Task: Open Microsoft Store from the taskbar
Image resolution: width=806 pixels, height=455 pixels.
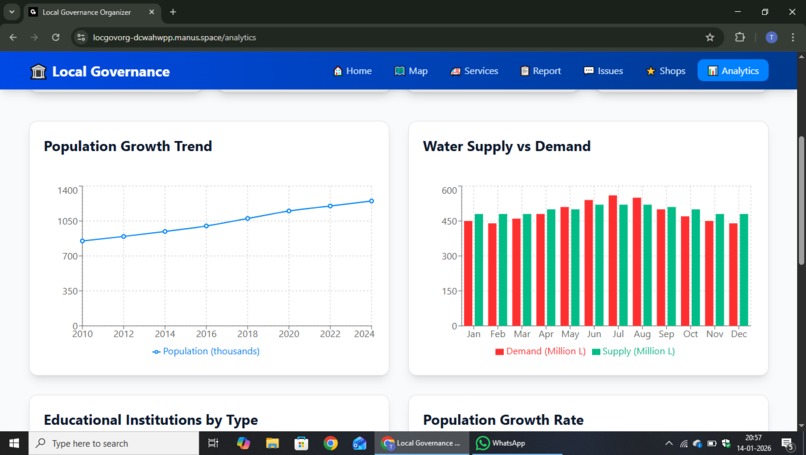Action: [301, 443]
